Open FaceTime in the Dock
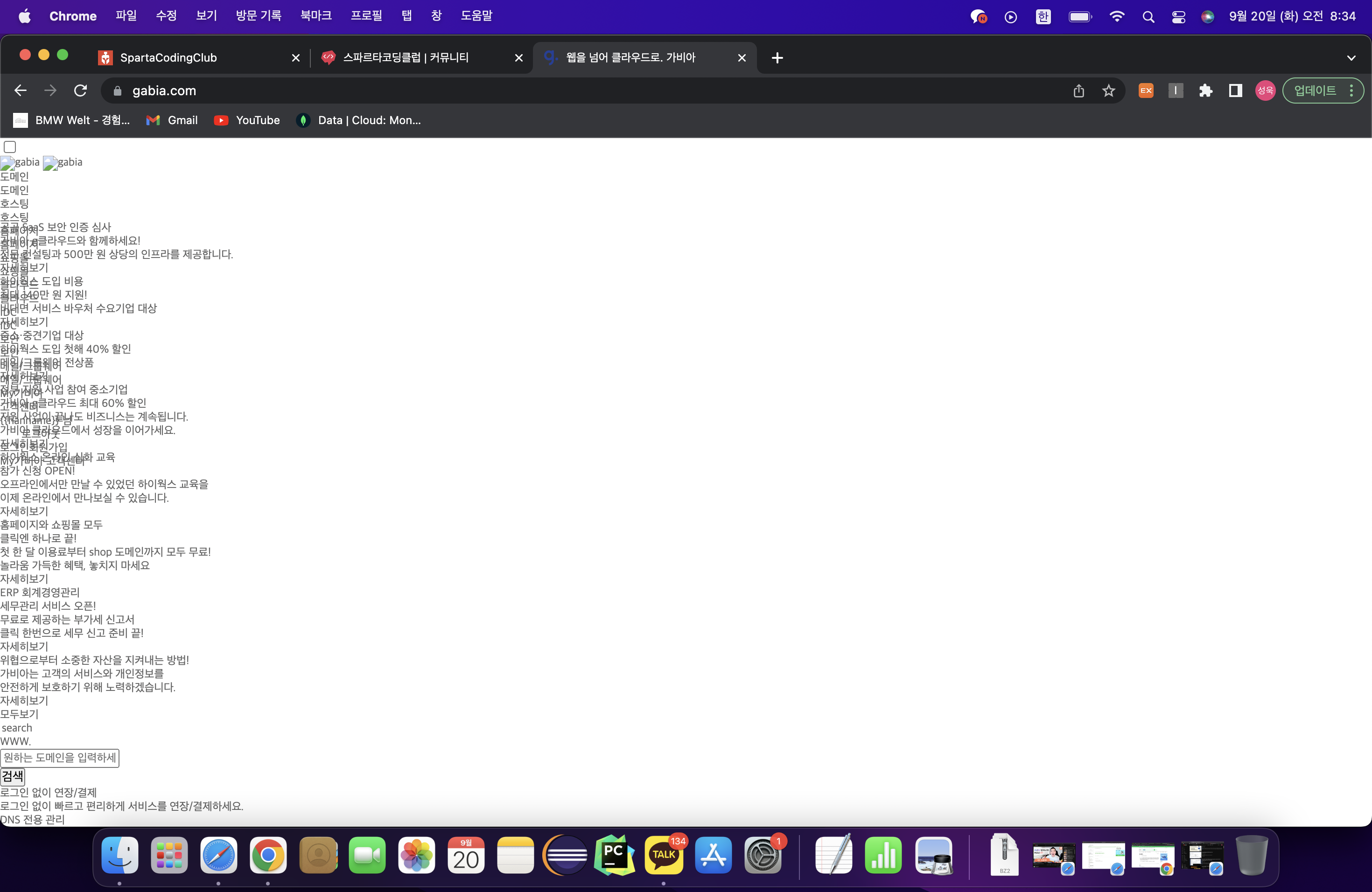1372x892 pixels. (x=367, y=855)
